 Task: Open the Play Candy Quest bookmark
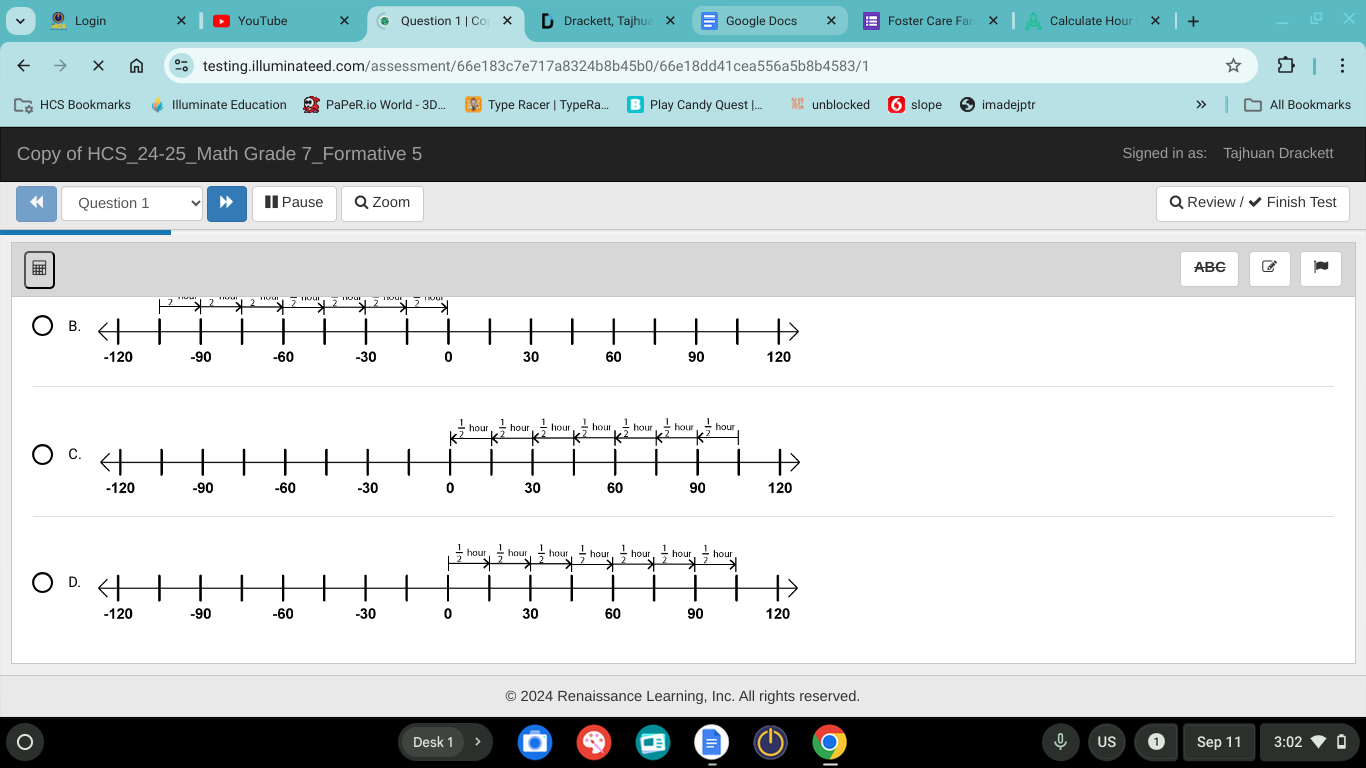[x=695, y=105]
